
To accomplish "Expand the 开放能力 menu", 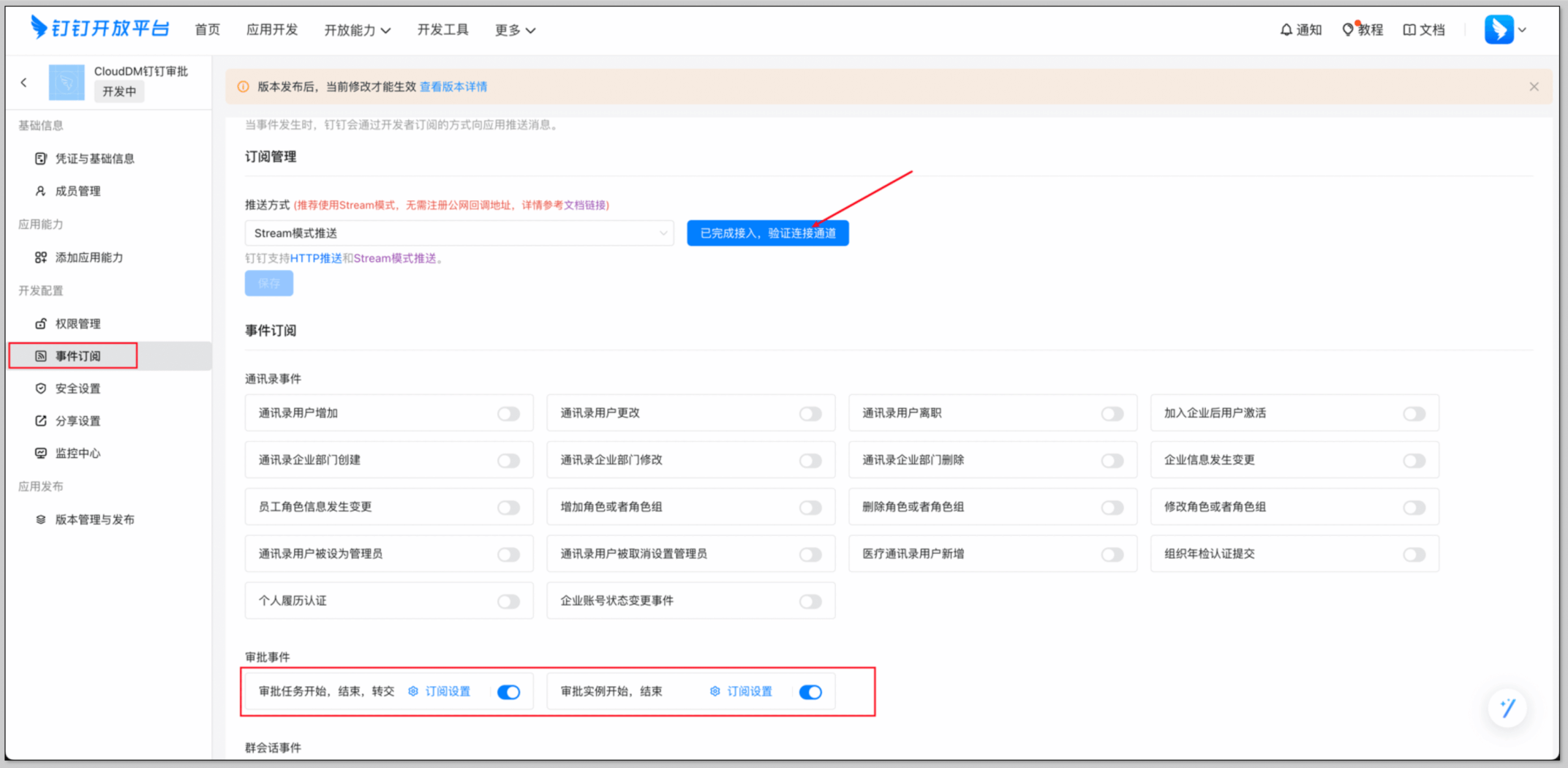I will pyautogui.click(x=357, y=30).
